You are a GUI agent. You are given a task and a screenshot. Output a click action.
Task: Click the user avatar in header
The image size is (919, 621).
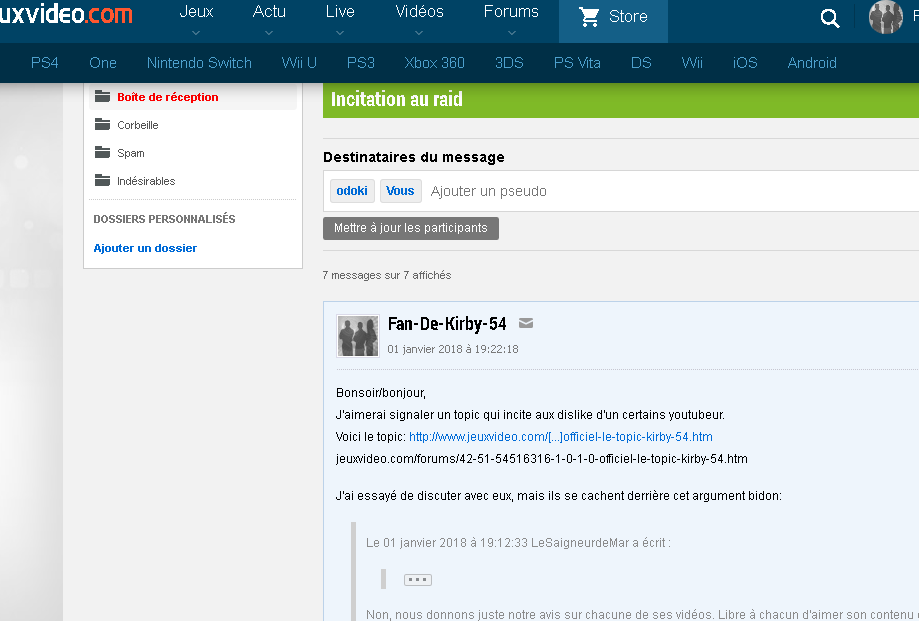pyautogui.click(x=885, y=18)
